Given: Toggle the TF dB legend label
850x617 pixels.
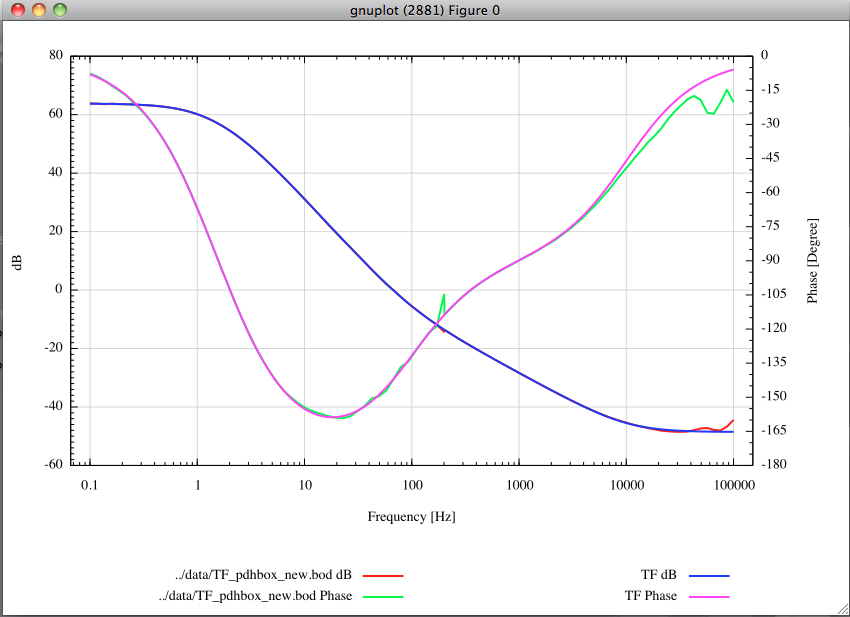Looking at the screenshot, I should pos(659,575).
